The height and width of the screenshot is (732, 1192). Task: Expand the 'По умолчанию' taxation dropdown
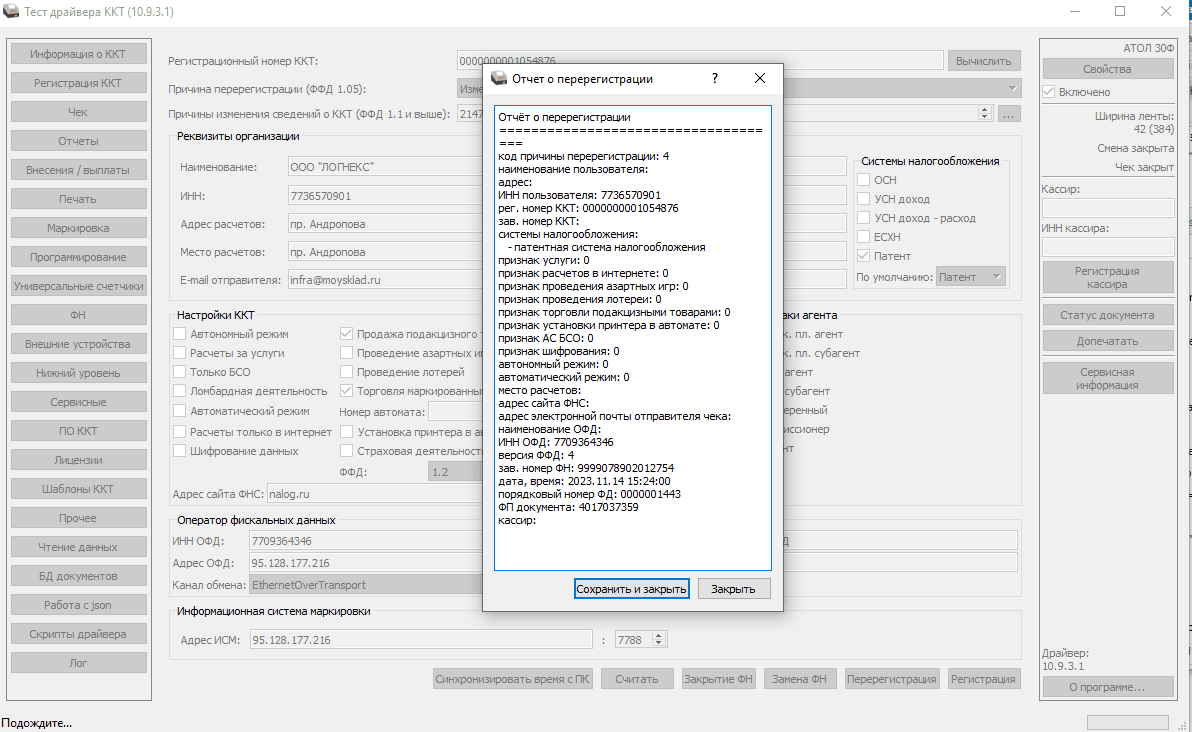tap(970, 277)
